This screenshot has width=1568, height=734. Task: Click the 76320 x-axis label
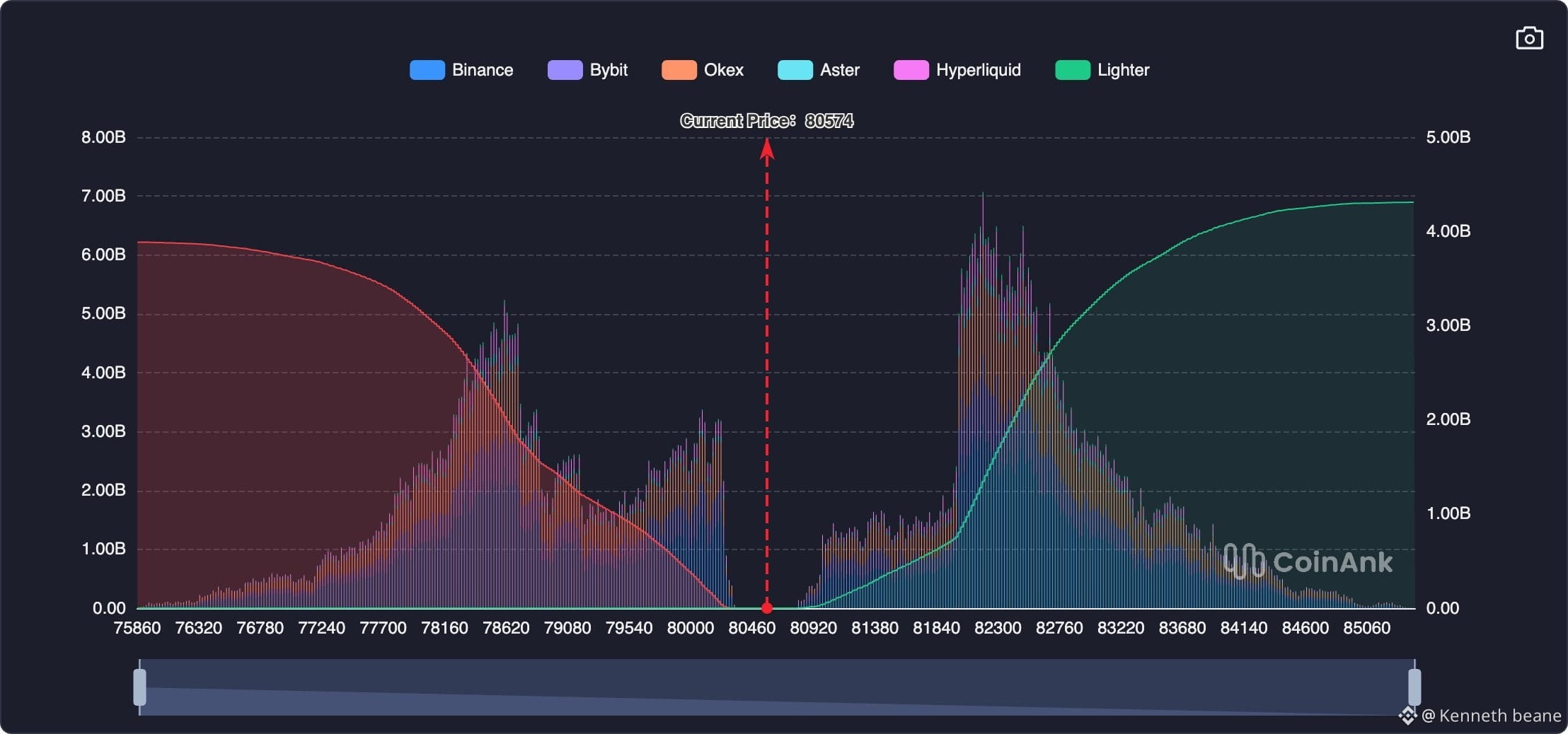(199, 628)
